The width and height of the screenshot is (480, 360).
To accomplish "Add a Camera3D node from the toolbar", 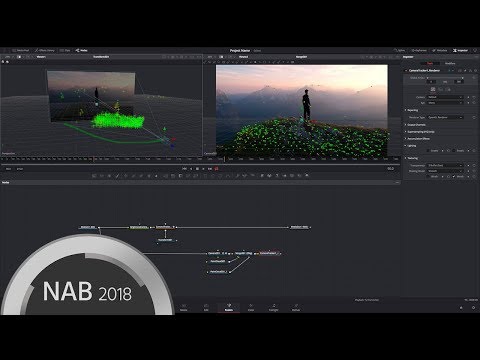I will pyautogui.click(x=292, y=176).
